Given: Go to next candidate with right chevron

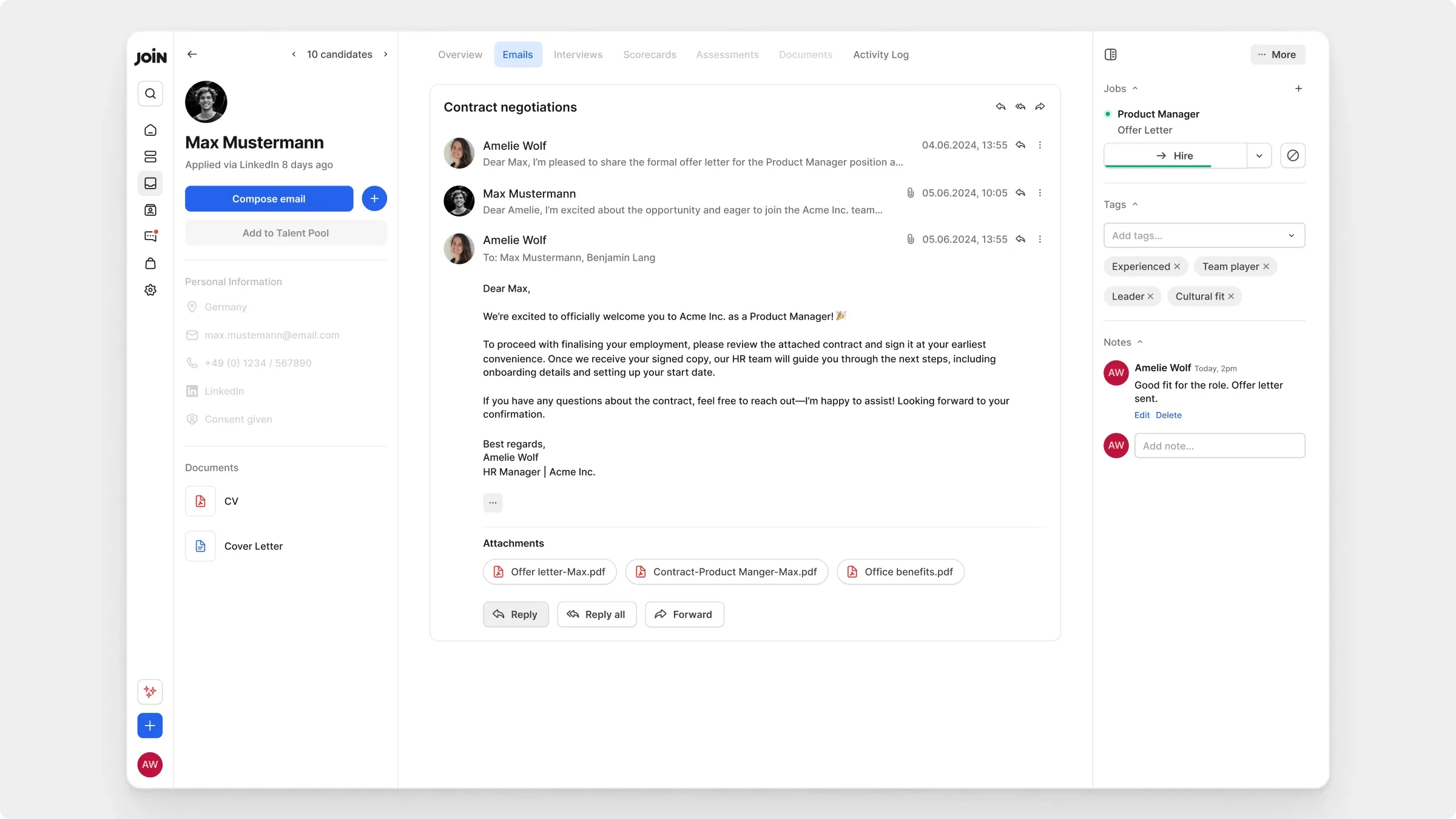Looking at the screenshot, I should click(385, 54).
